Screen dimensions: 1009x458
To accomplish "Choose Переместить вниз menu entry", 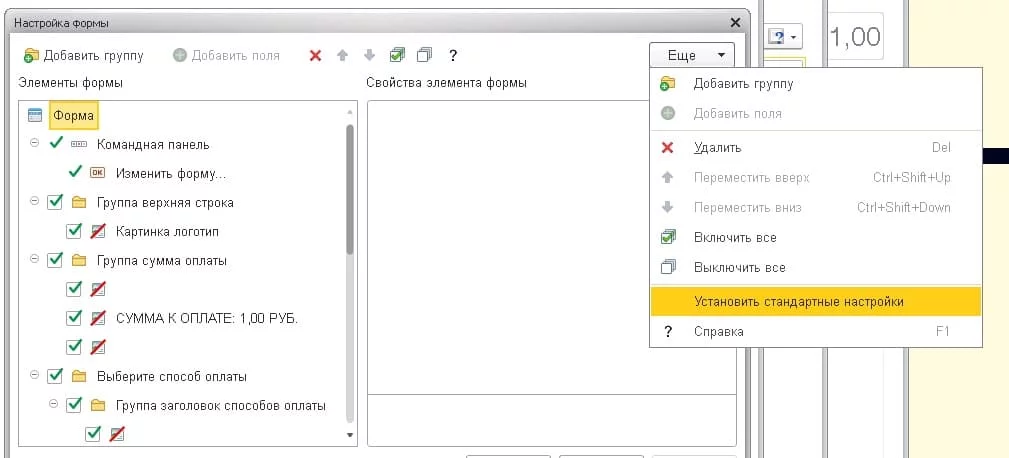I will point(815,208).
